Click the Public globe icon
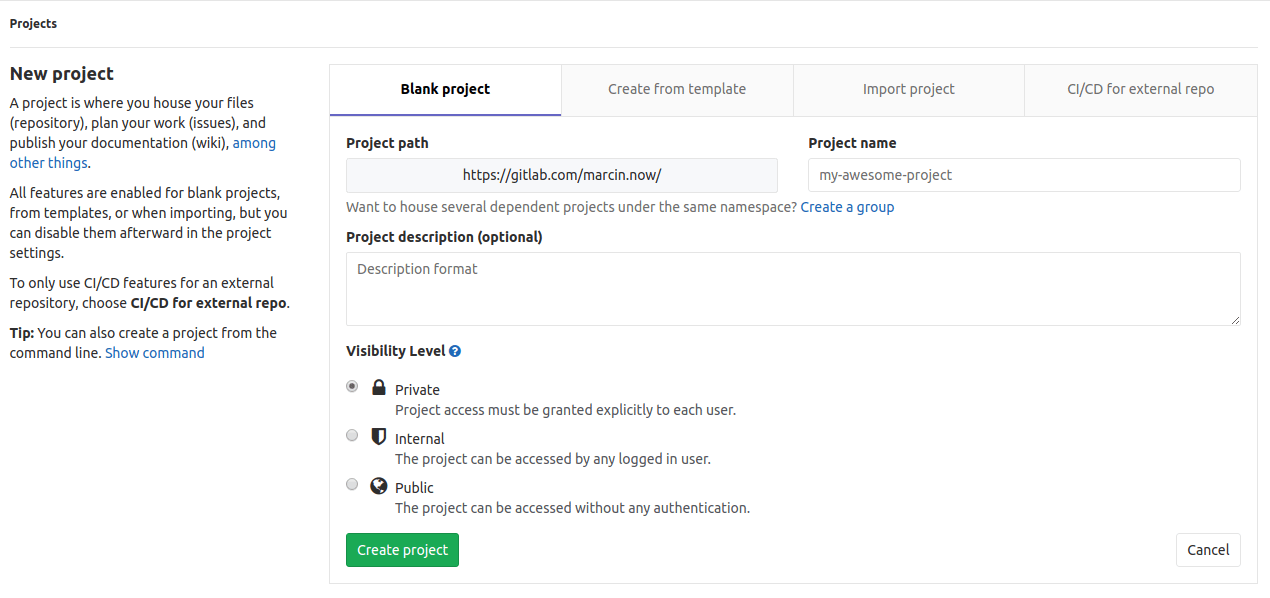This screenshot has height=598, width=1270. [379, 485]
